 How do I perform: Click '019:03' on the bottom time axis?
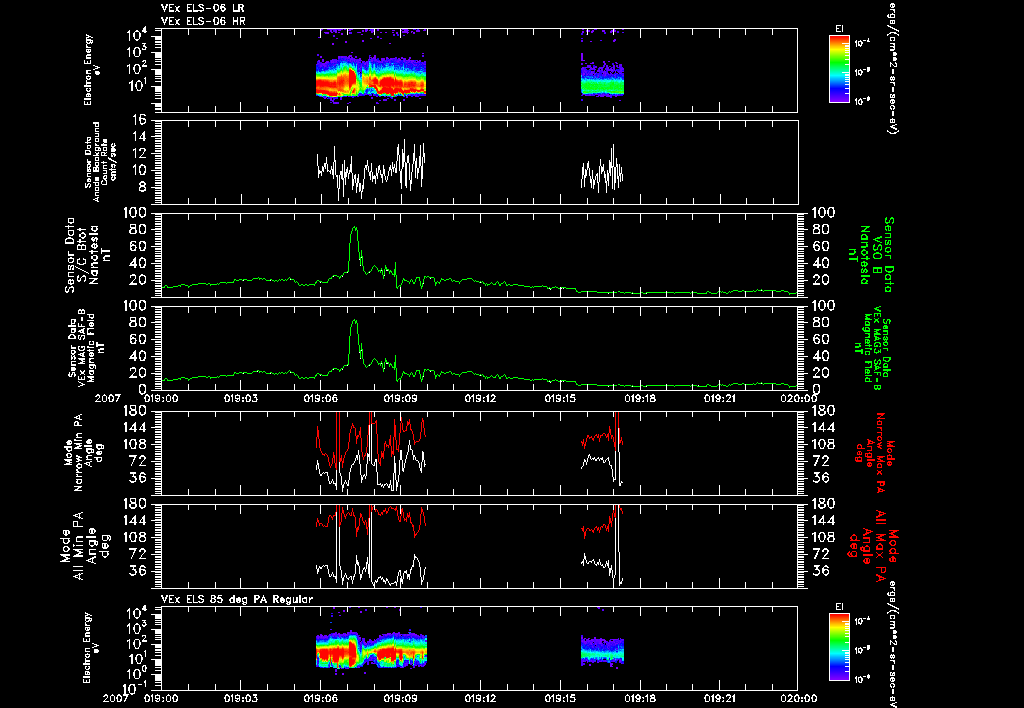[240, 698]
